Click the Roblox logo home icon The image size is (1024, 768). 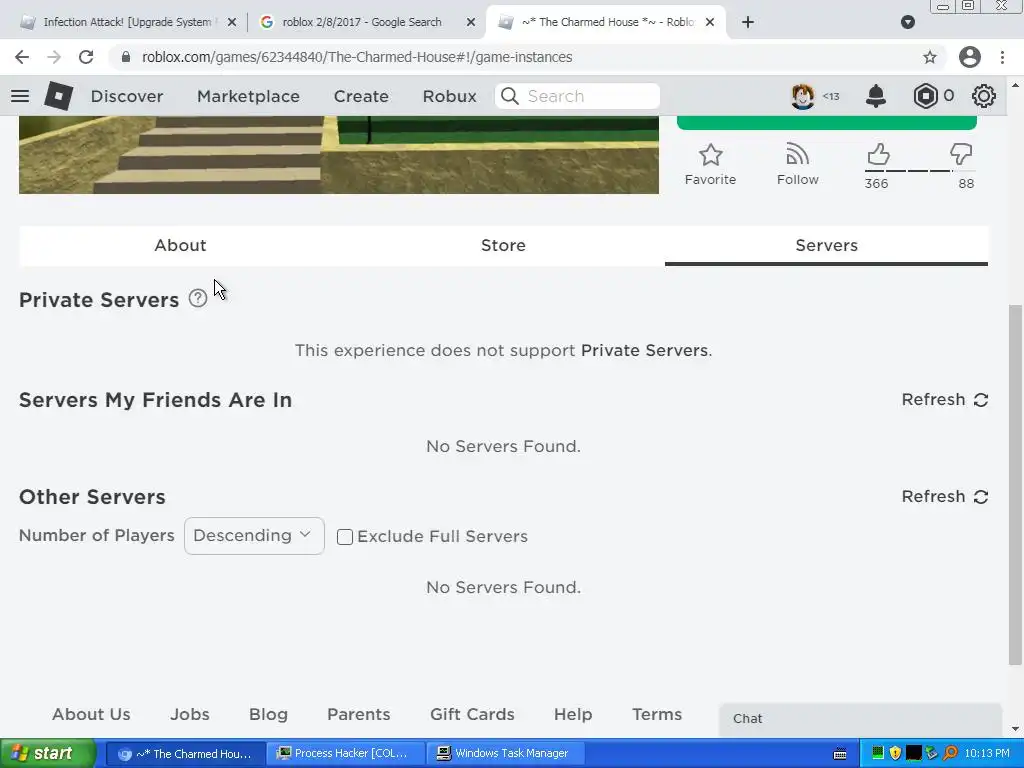point(58,96)
